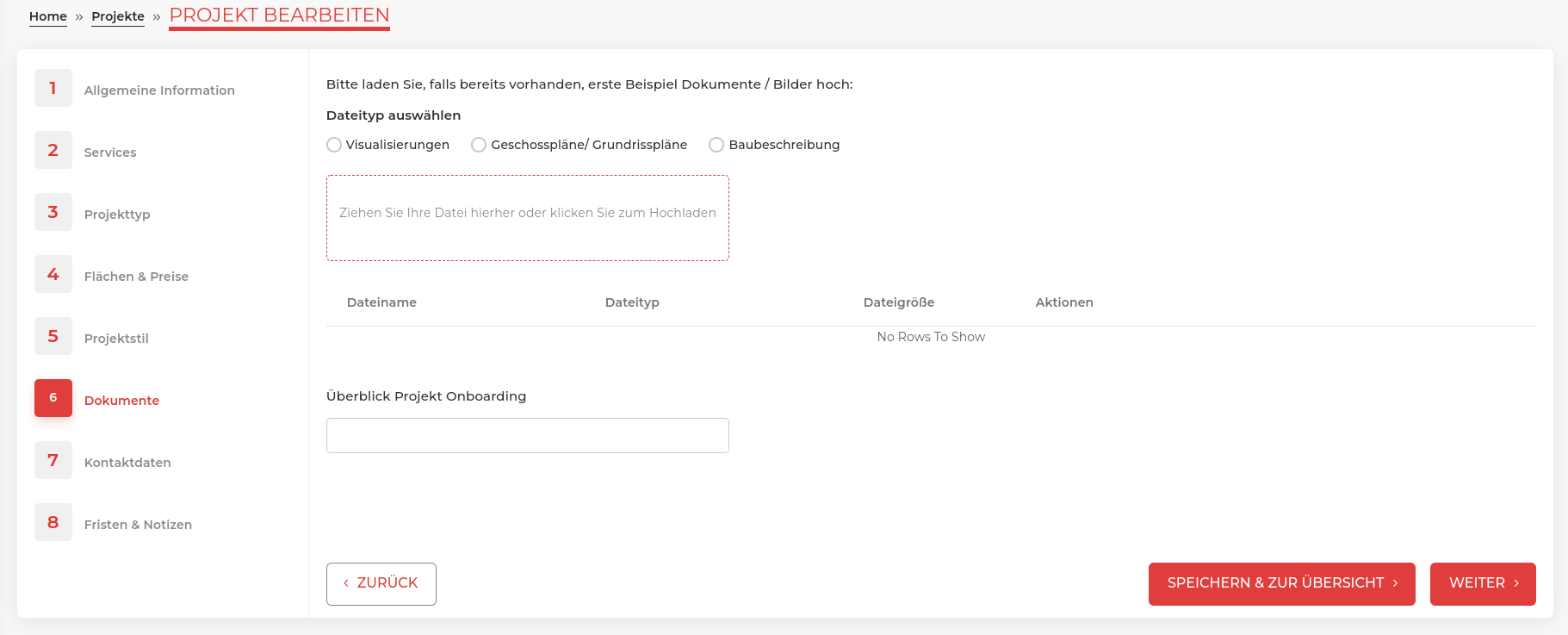Open the Home breadcrumb link
Image resolution: width=1568 pixels, height=635 pixels.
[x=48, y=16]
